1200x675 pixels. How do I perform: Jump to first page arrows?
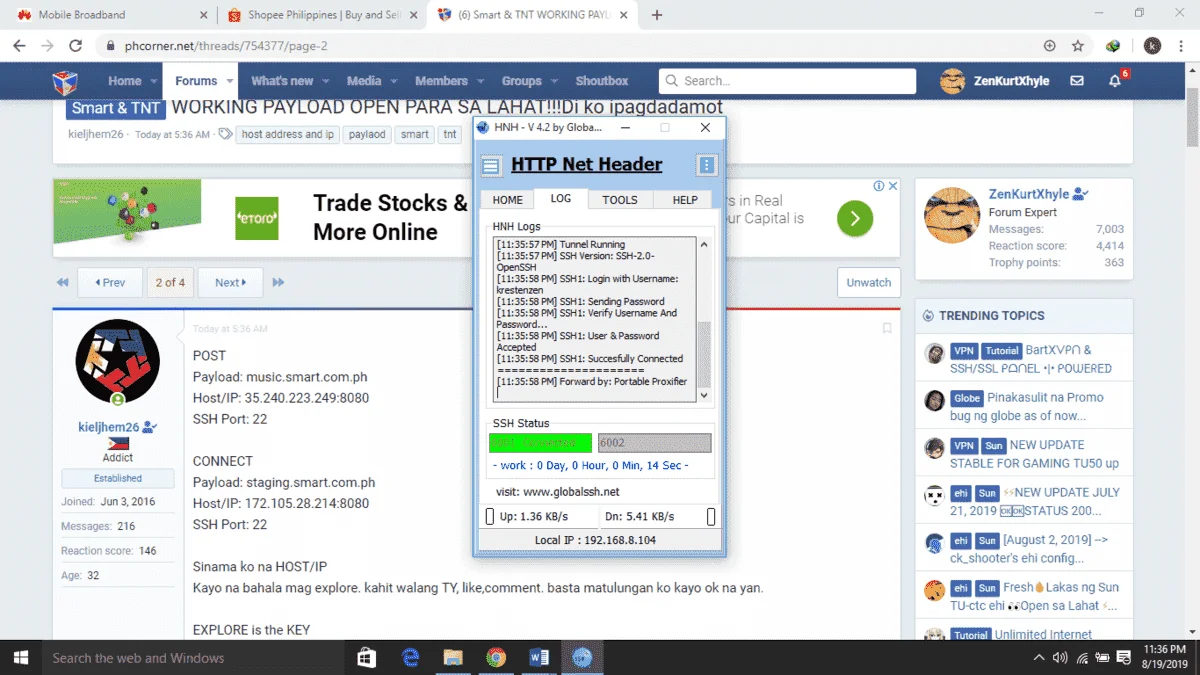click(62, 283)
